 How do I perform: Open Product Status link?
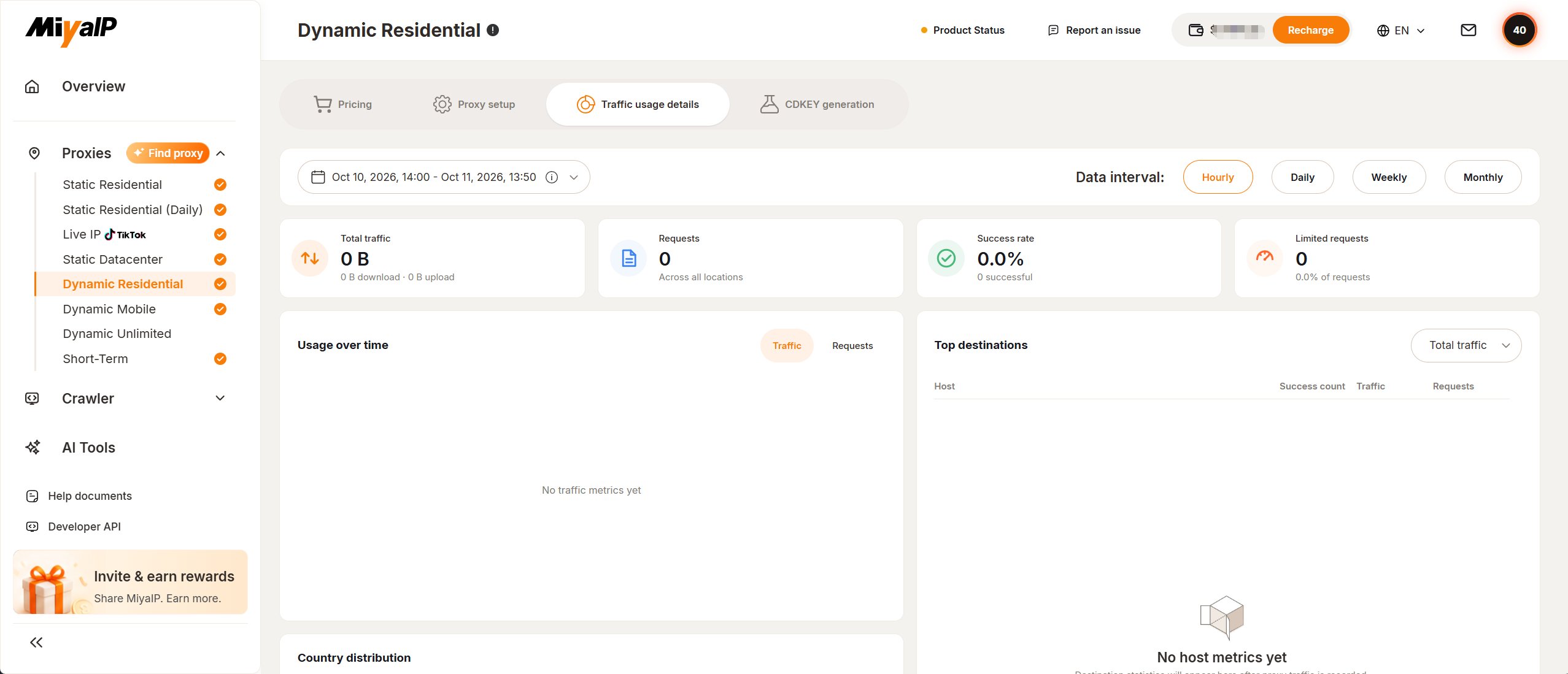(962, 30)
